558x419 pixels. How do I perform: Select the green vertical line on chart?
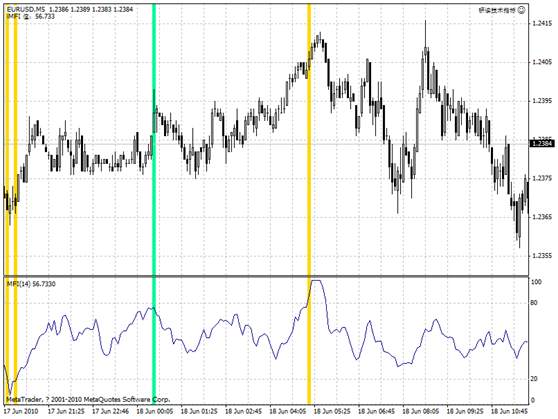[x=154, y=204]
